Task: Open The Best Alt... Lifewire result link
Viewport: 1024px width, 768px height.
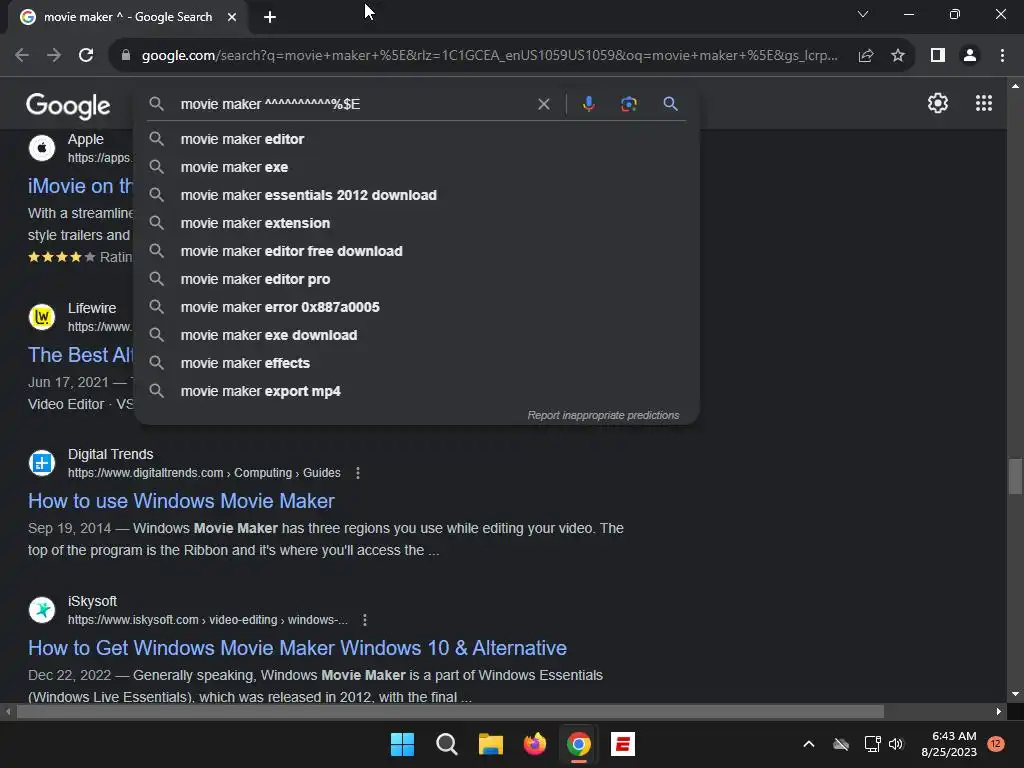Action: click(x=80, y=355)
